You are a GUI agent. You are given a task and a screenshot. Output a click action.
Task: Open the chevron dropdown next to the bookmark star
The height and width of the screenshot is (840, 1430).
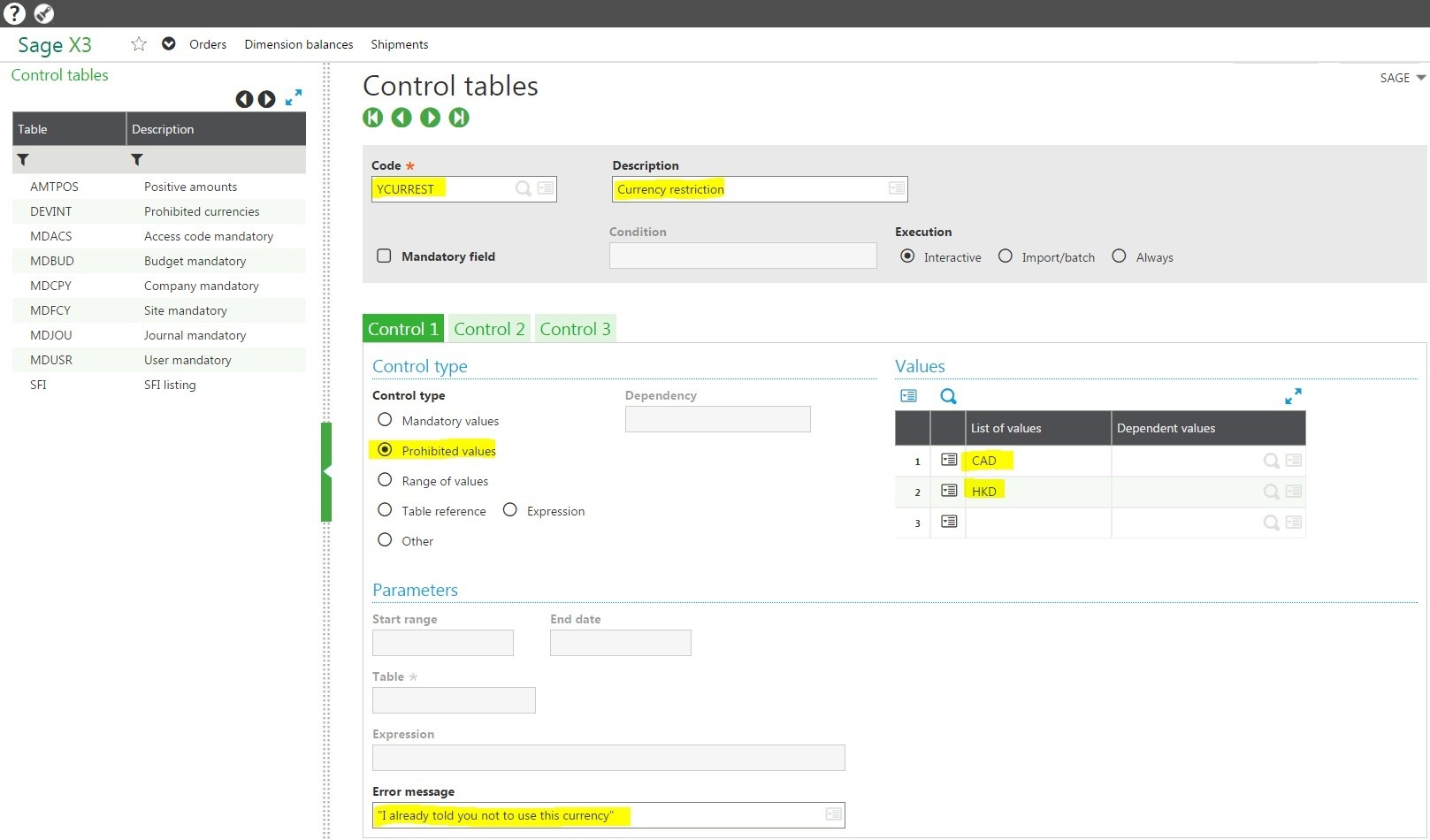[169, 43]
